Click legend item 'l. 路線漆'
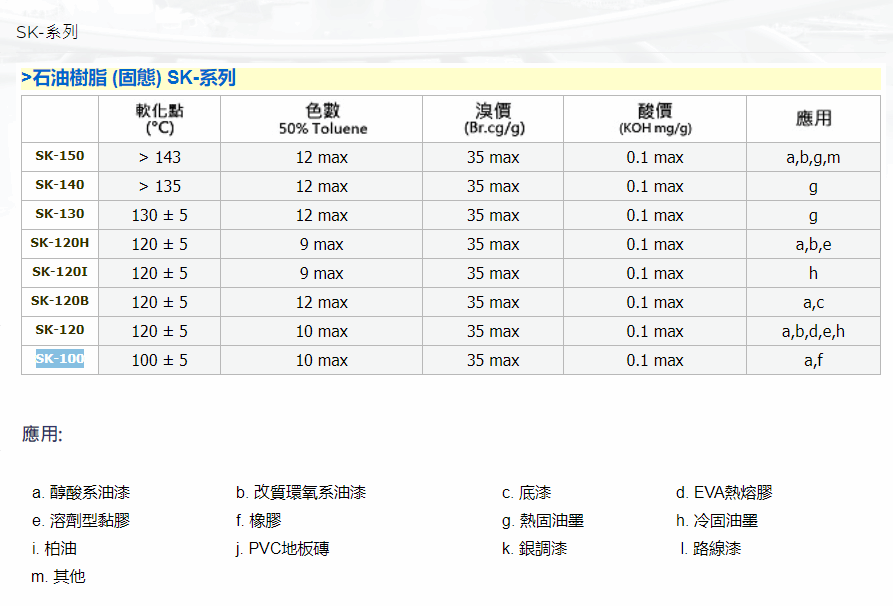893x606 pixels. click(711, 548)
